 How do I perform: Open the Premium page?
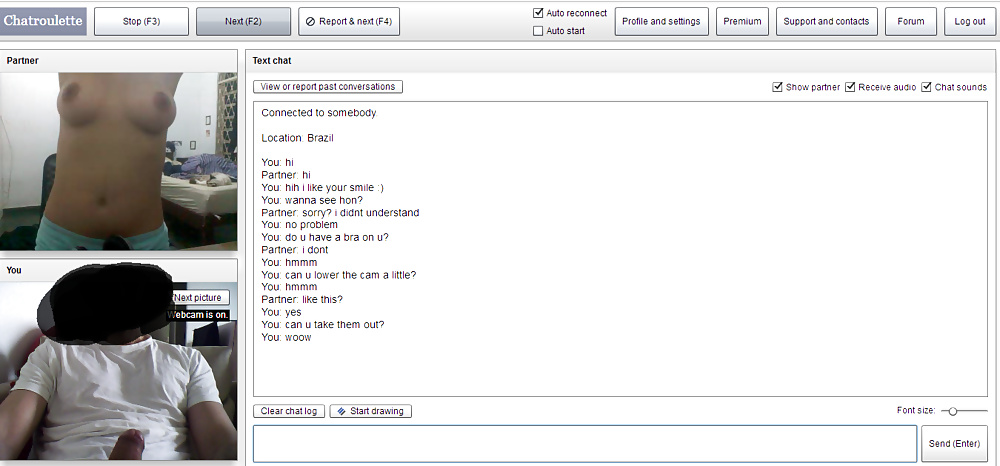tap(742, 21)
